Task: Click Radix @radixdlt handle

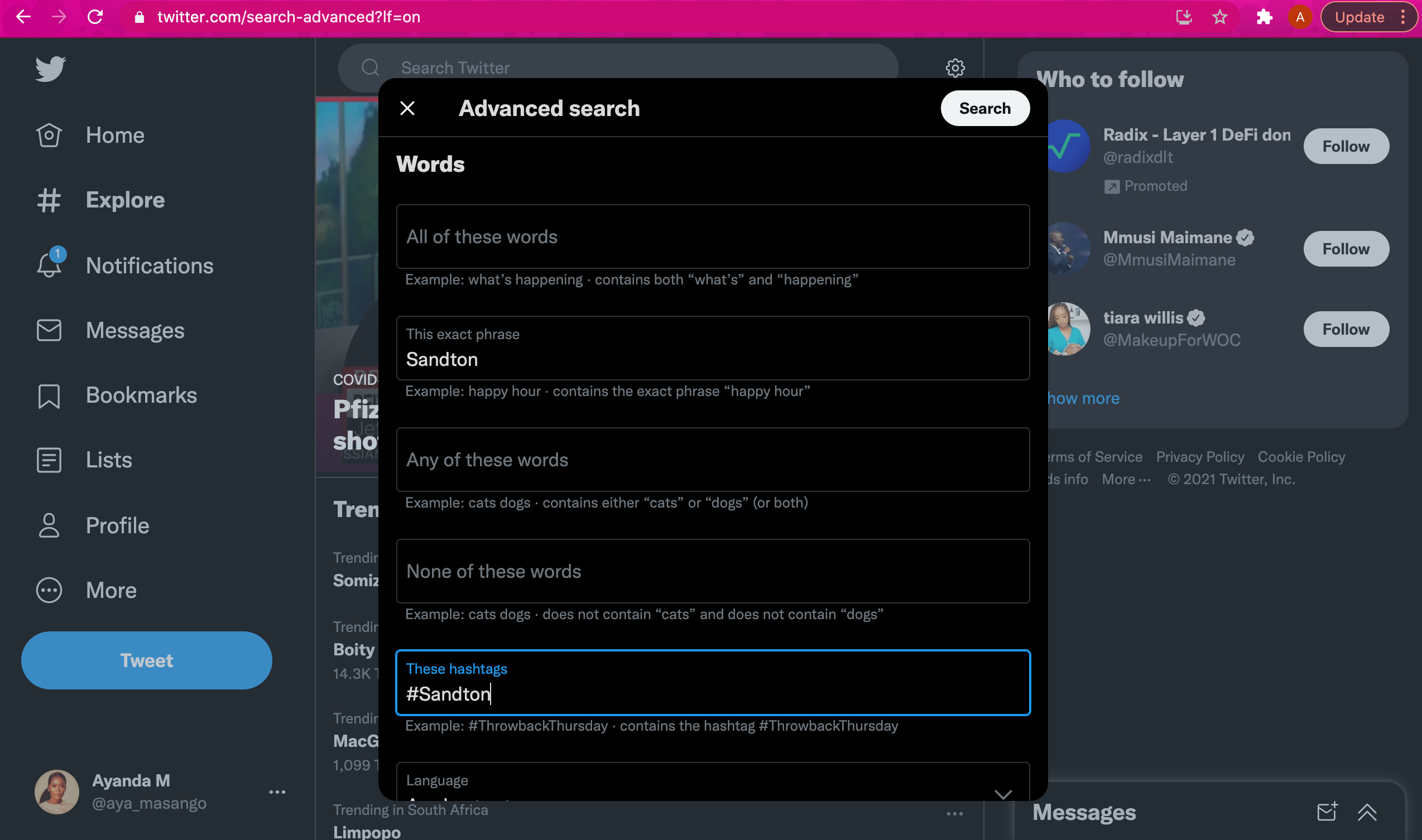Action: tap(1138, 157)
